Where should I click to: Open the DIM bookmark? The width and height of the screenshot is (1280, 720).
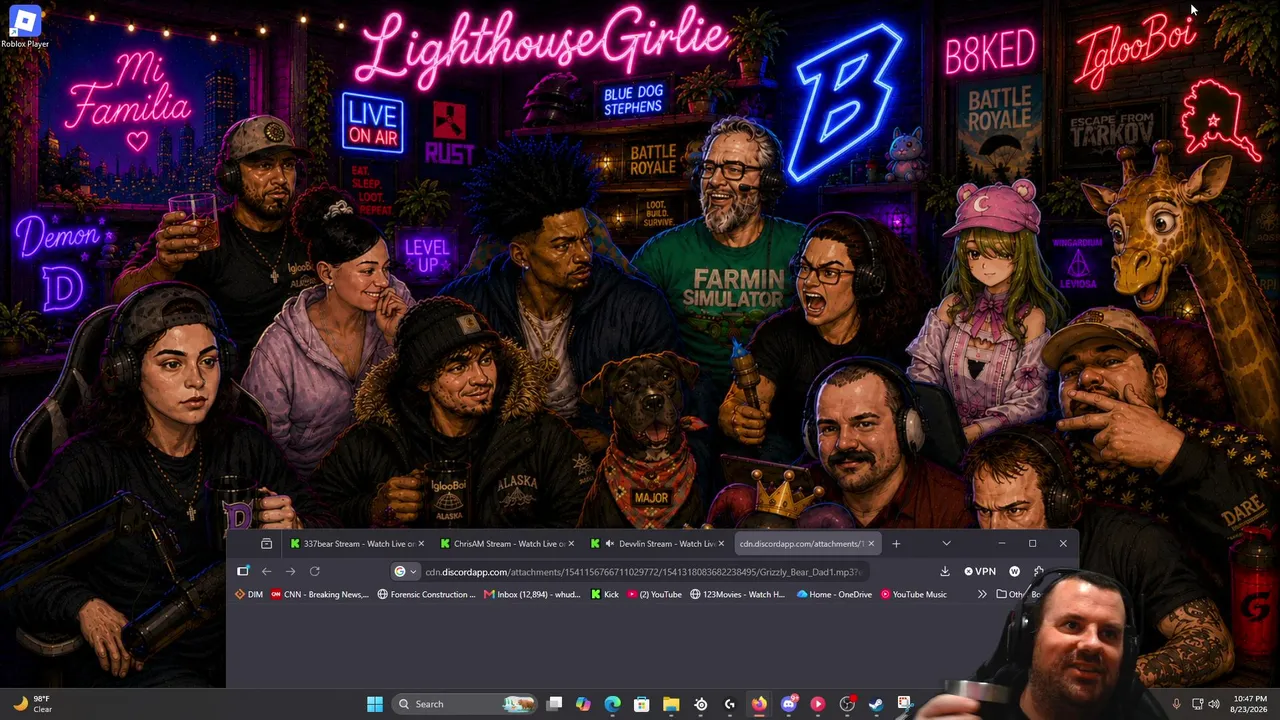[x=248, y=594]
